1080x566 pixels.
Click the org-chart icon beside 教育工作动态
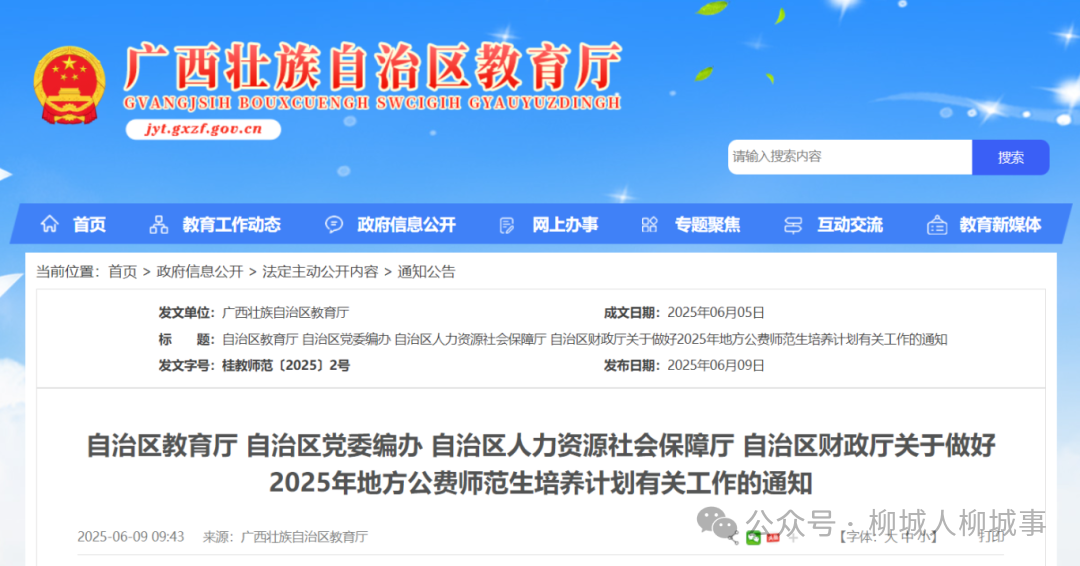(x=159, y=224)
